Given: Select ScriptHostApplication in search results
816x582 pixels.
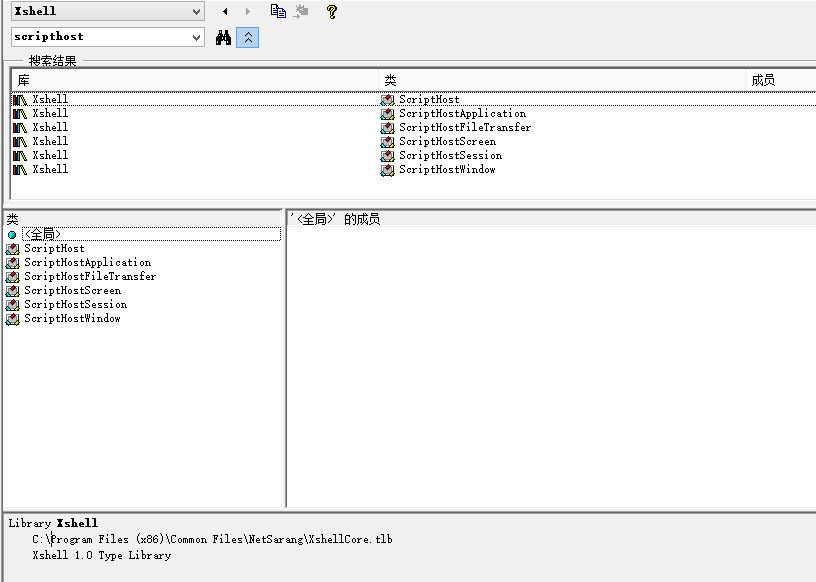Looking at the screenshot, I should pos(462,113).
